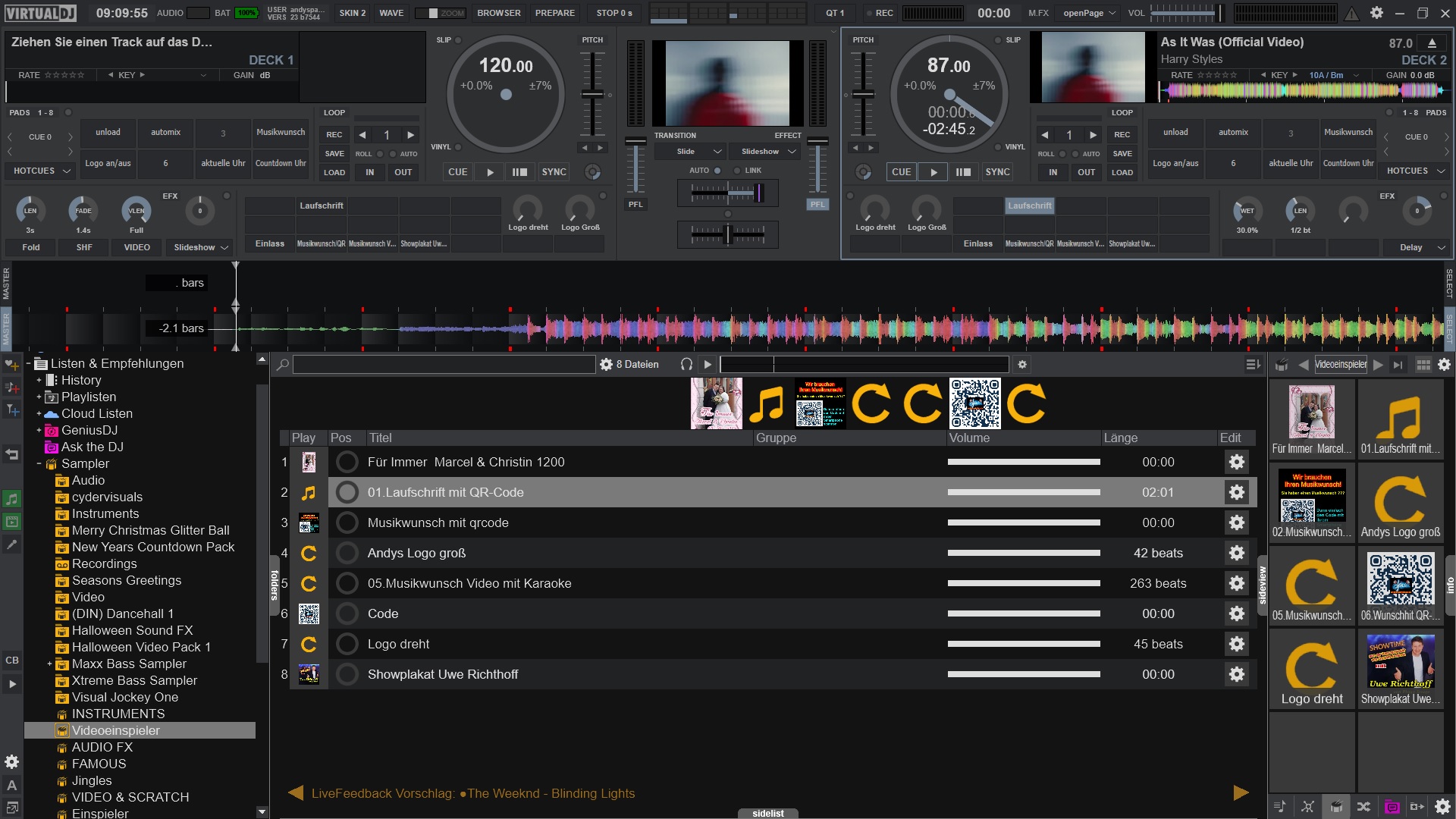
Task: Switch to the PREPARE tab
Action: coord(554,13)
